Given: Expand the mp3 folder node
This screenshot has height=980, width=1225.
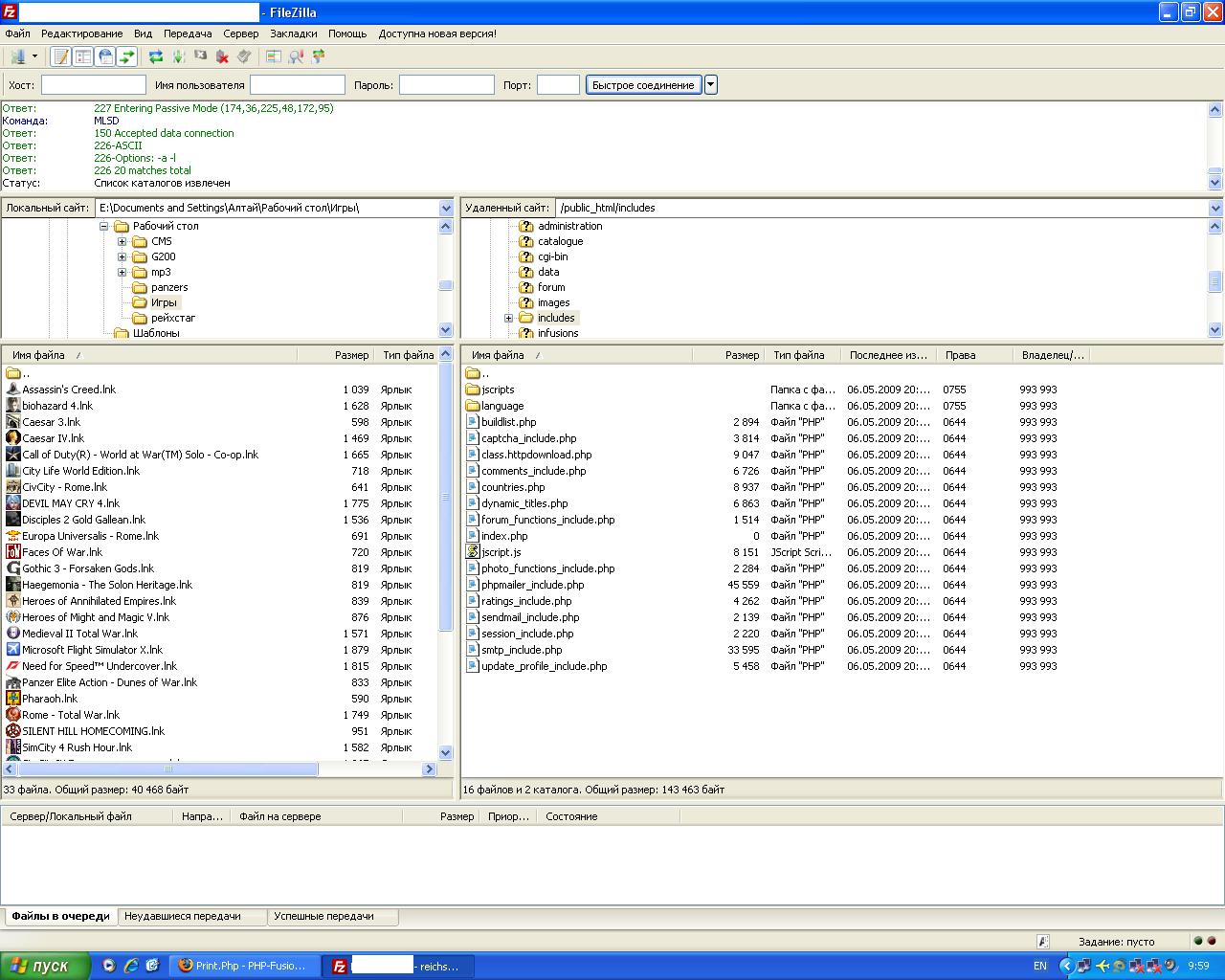Looking at the screenshot, I should click(x=122, y=273).
